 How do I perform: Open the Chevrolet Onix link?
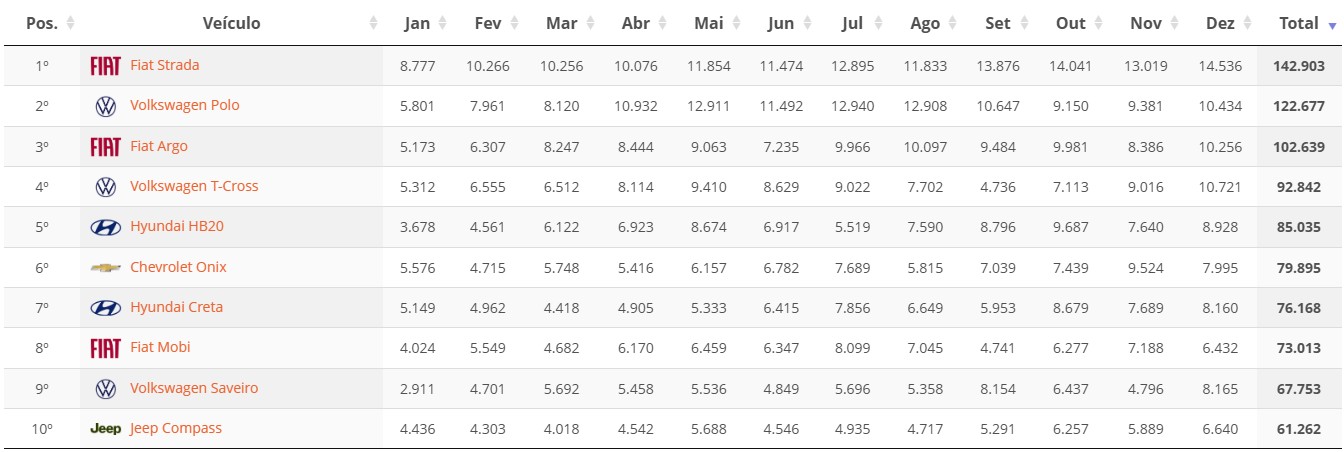[178, 267]
